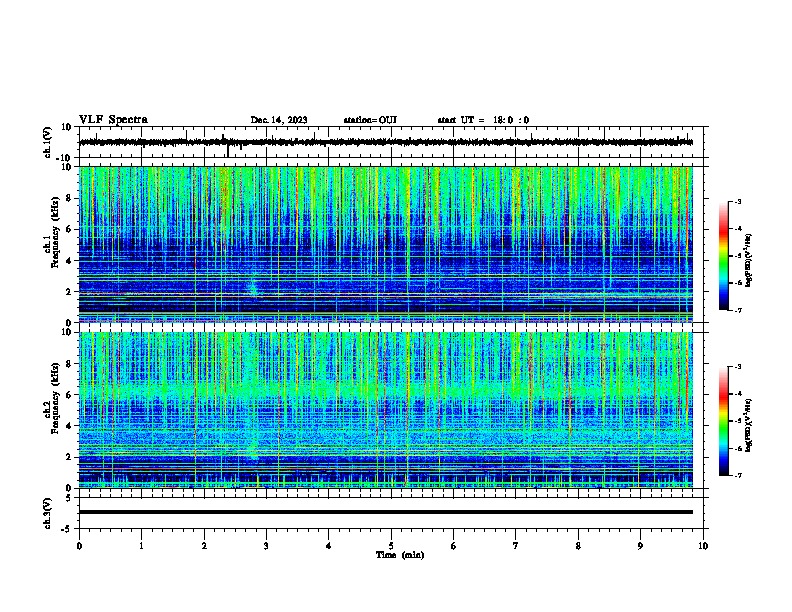
Task: Click the ch.3 flat black trace line
Action: click(386, 512)
